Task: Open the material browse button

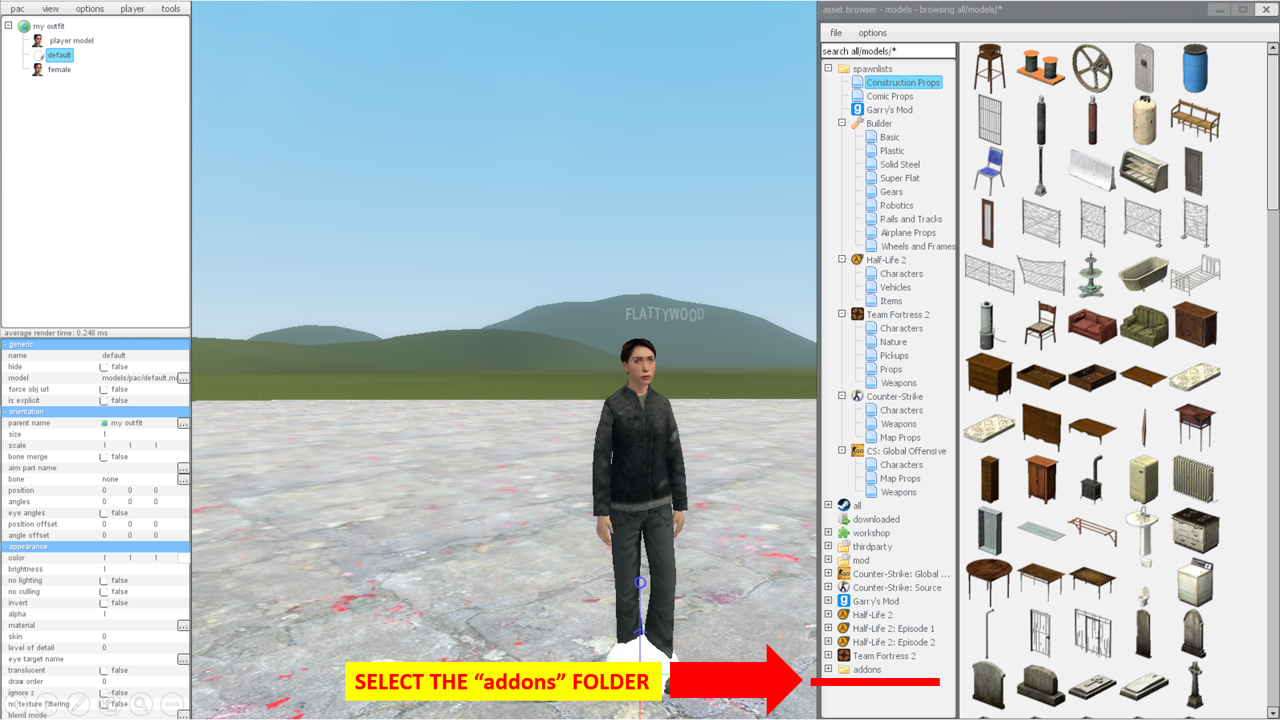Action: pyautogui.click(x=183, y=625)
